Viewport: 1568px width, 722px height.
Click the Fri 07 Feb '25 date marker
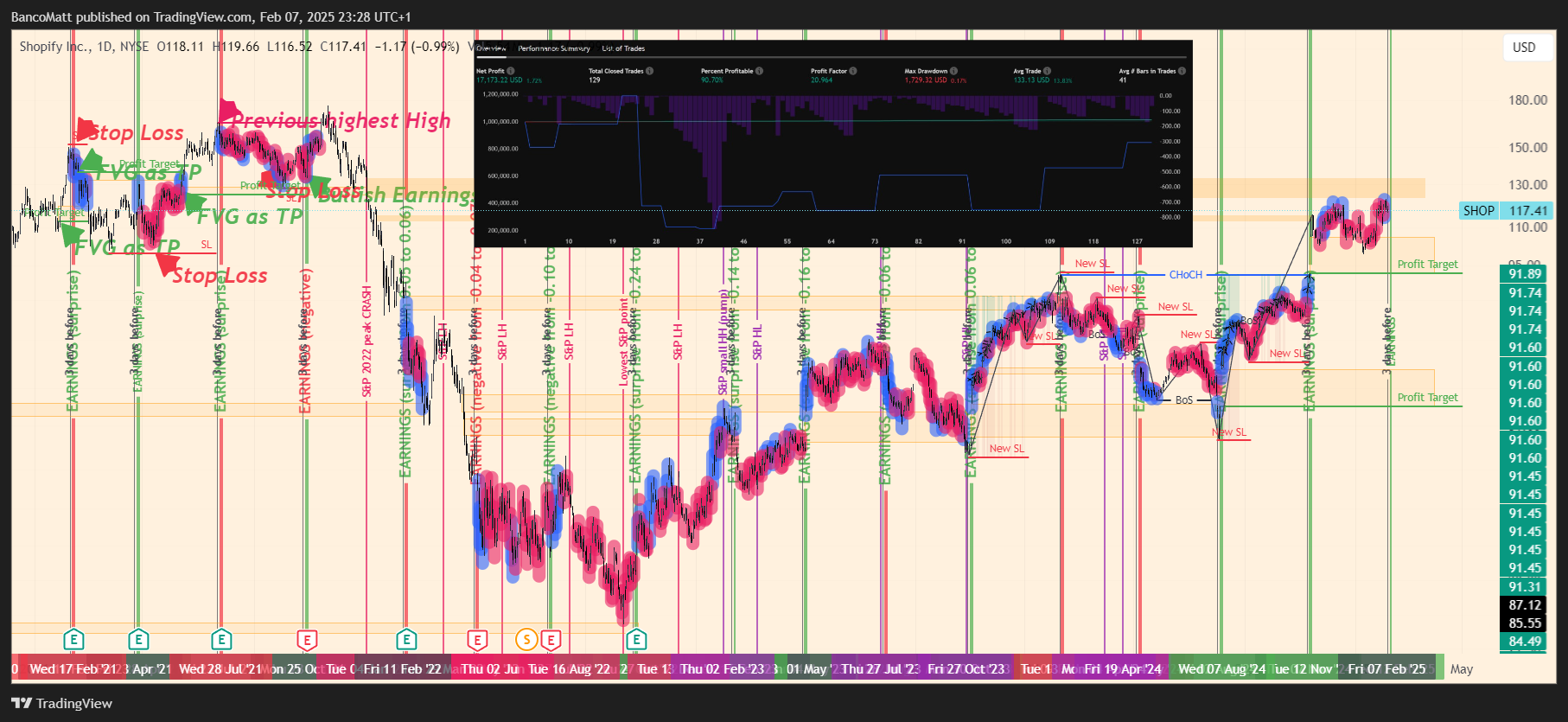click(1386, 668)
